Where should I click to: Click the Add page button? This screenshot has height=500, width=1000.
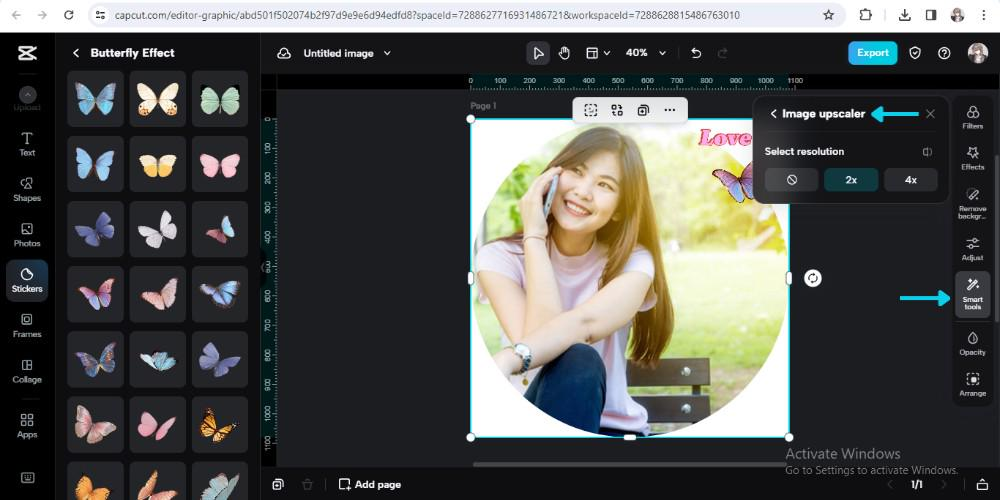pyautogui.click(x=370, y=485)
